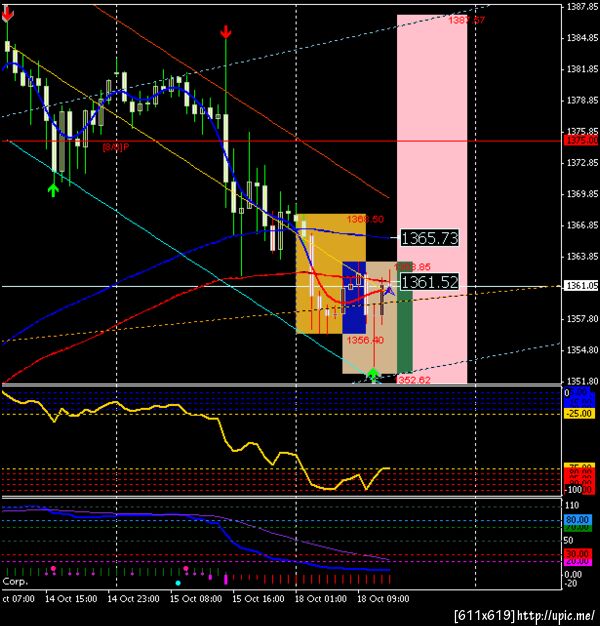
Task: Click the 1387.57 label on the pink zone
Action: coord(466,20)
